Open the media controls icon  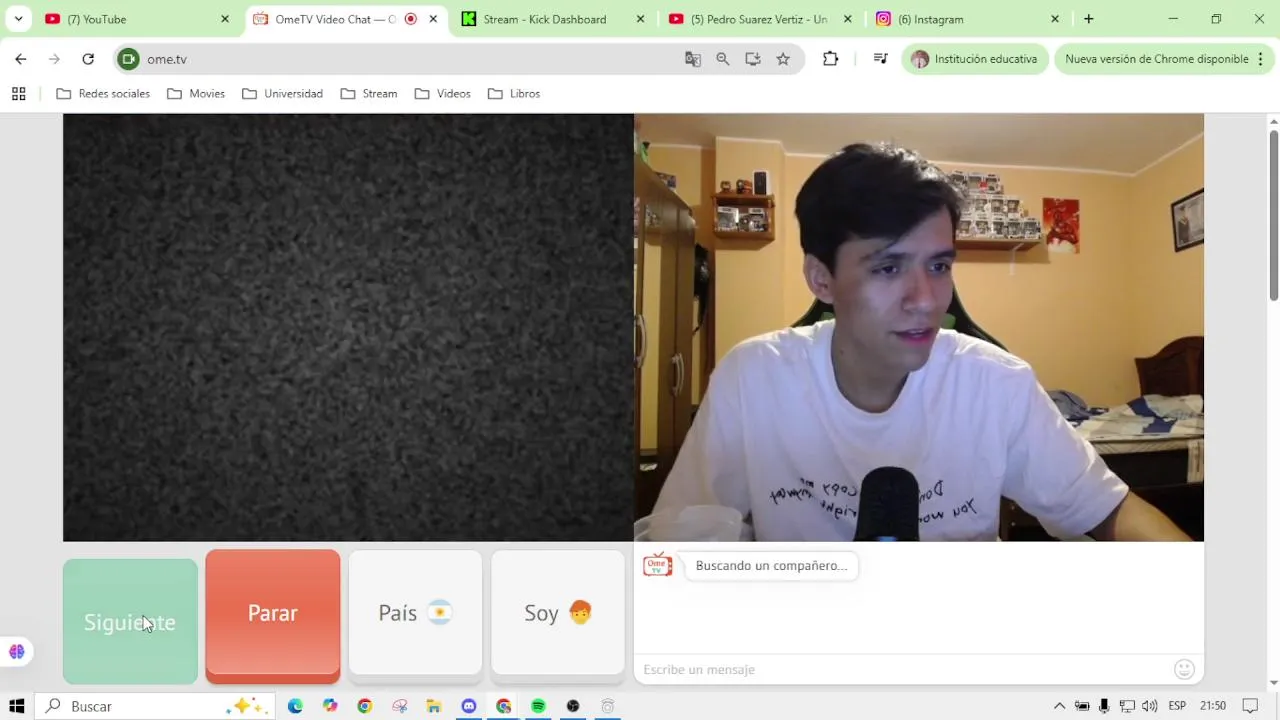pyautogui.click(x=880, y=59)
